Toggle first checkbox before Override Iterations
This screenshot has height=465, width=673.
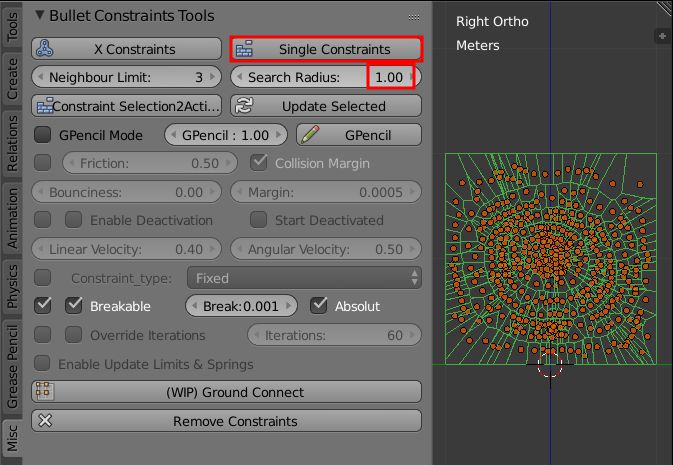tap(42, 334)
